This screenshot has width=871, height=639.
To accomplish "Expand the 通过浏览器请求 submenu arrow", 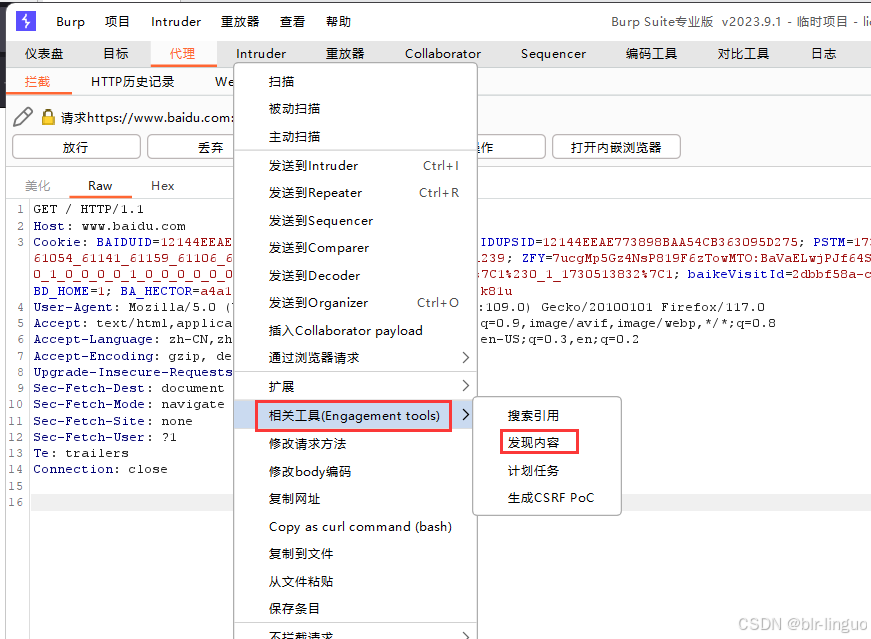I will pyautogui.click(x=465, y=358).
